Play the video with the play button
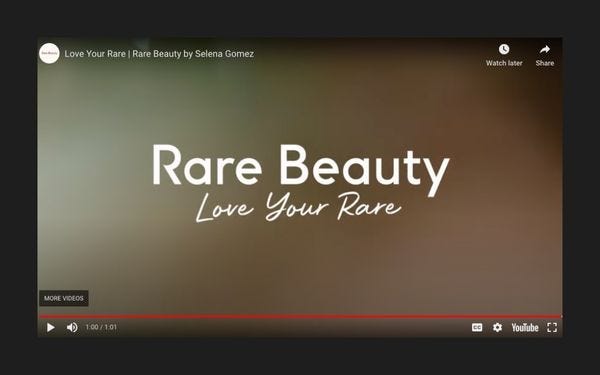Screen dimensions: 600x375 click(51, 328)
